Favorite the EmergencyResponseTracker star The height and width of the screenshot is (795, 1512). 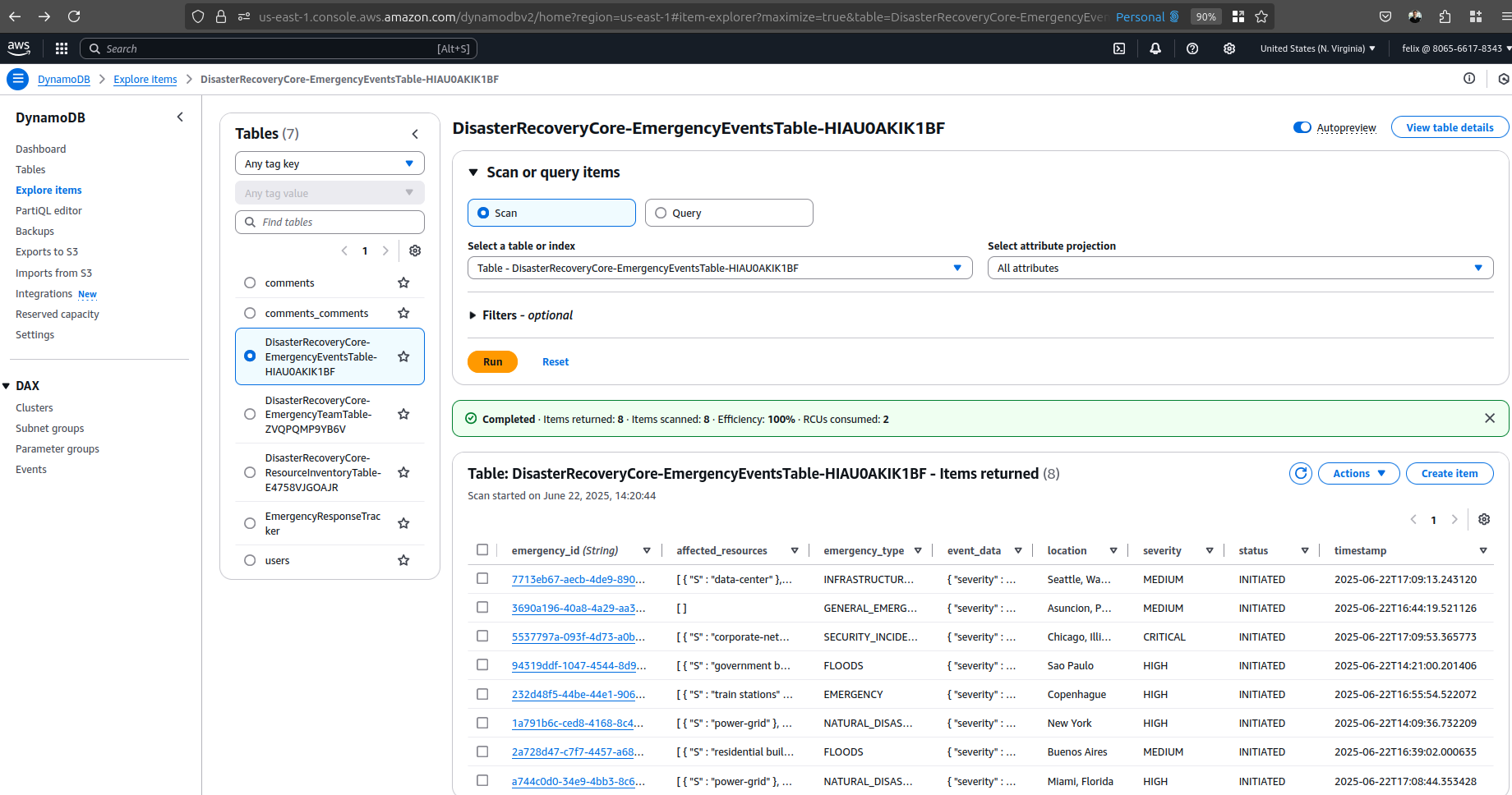pyautogui.click(x=403, y=523)
